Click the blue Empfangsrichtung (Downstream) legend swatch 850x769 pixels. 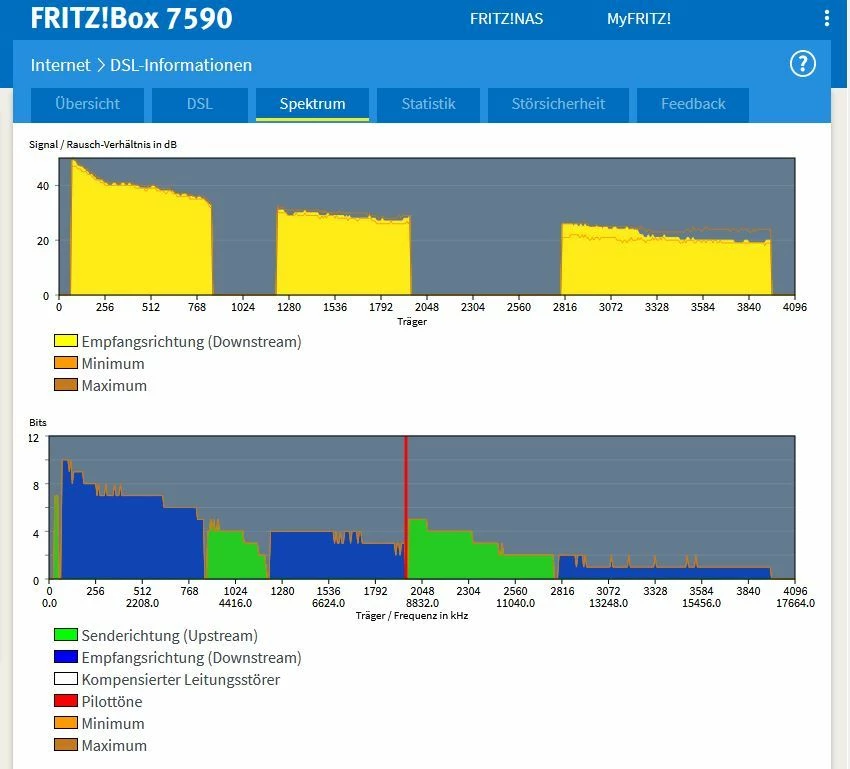click(x=66, y=657)
